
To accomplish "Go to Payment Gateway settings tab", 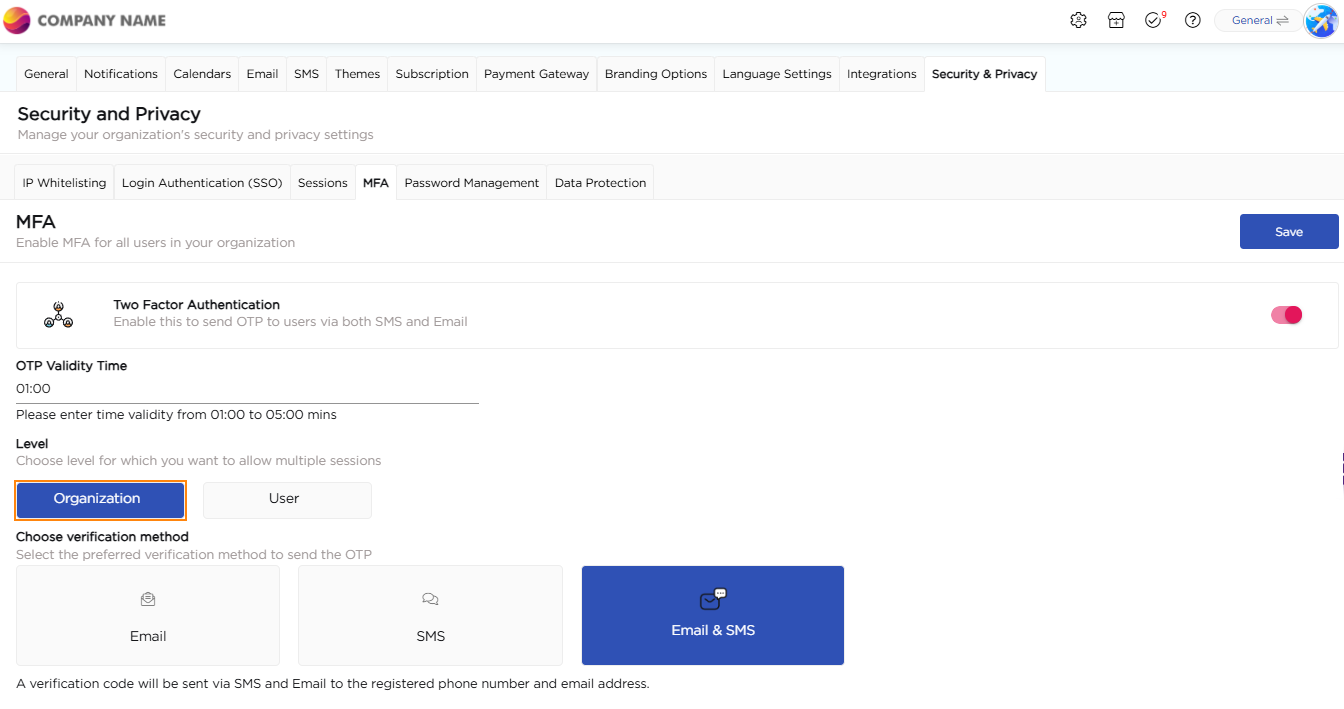I will [x=536, y=74].
